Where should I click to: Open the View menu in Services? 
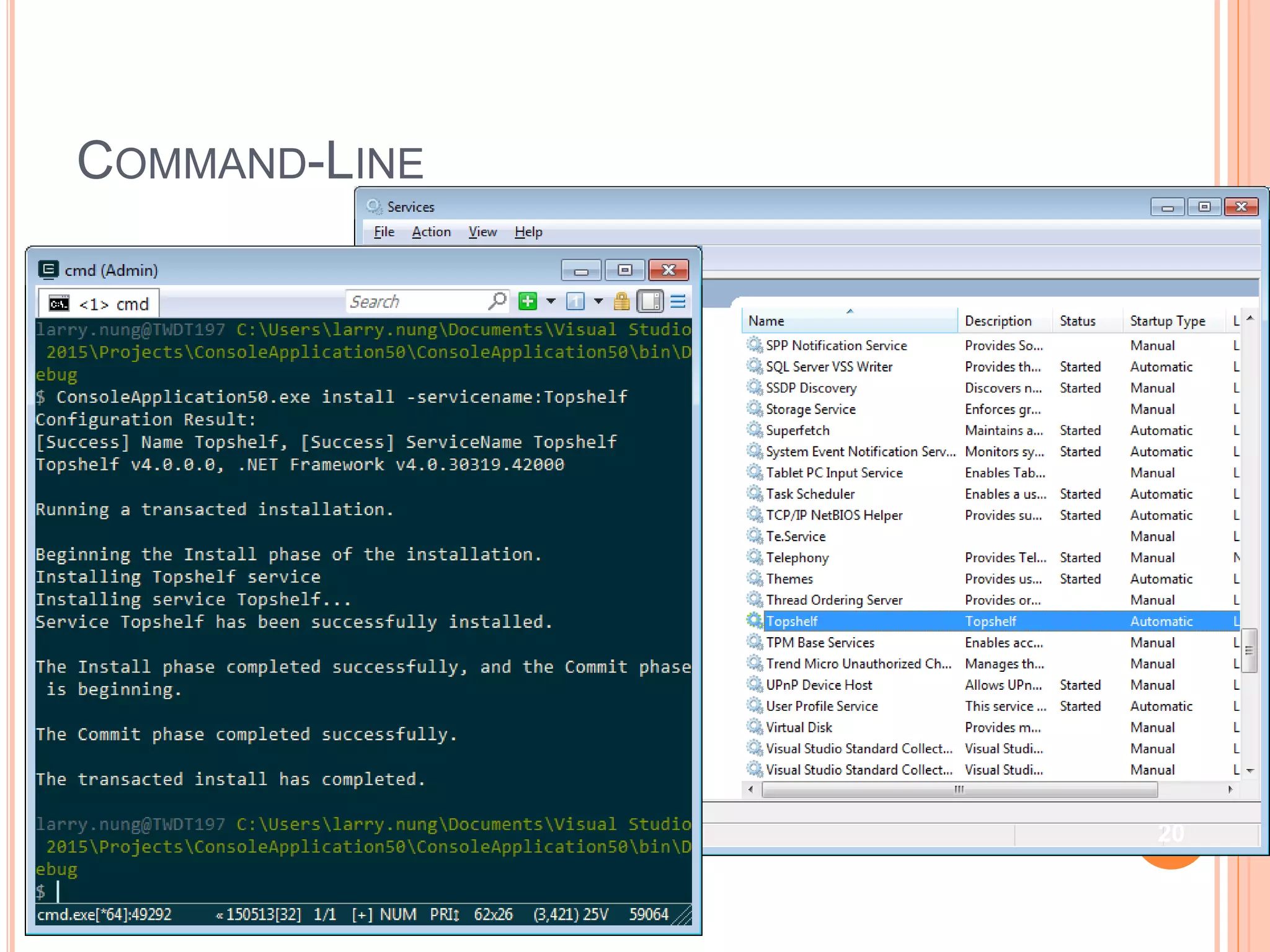click(x=482, y=232)
